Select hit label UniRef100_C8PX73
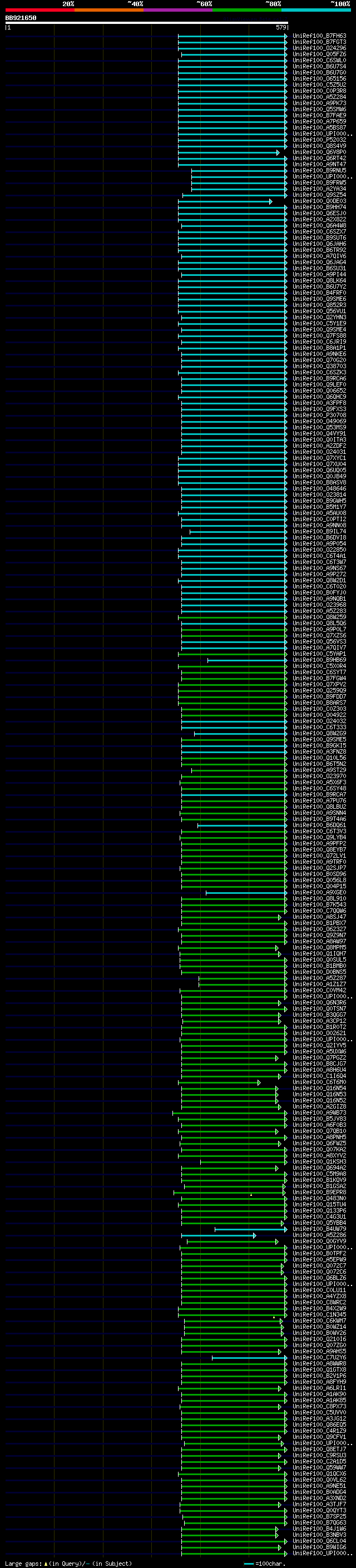The width and height of the screenshot is (356, 1568). 319,1407
